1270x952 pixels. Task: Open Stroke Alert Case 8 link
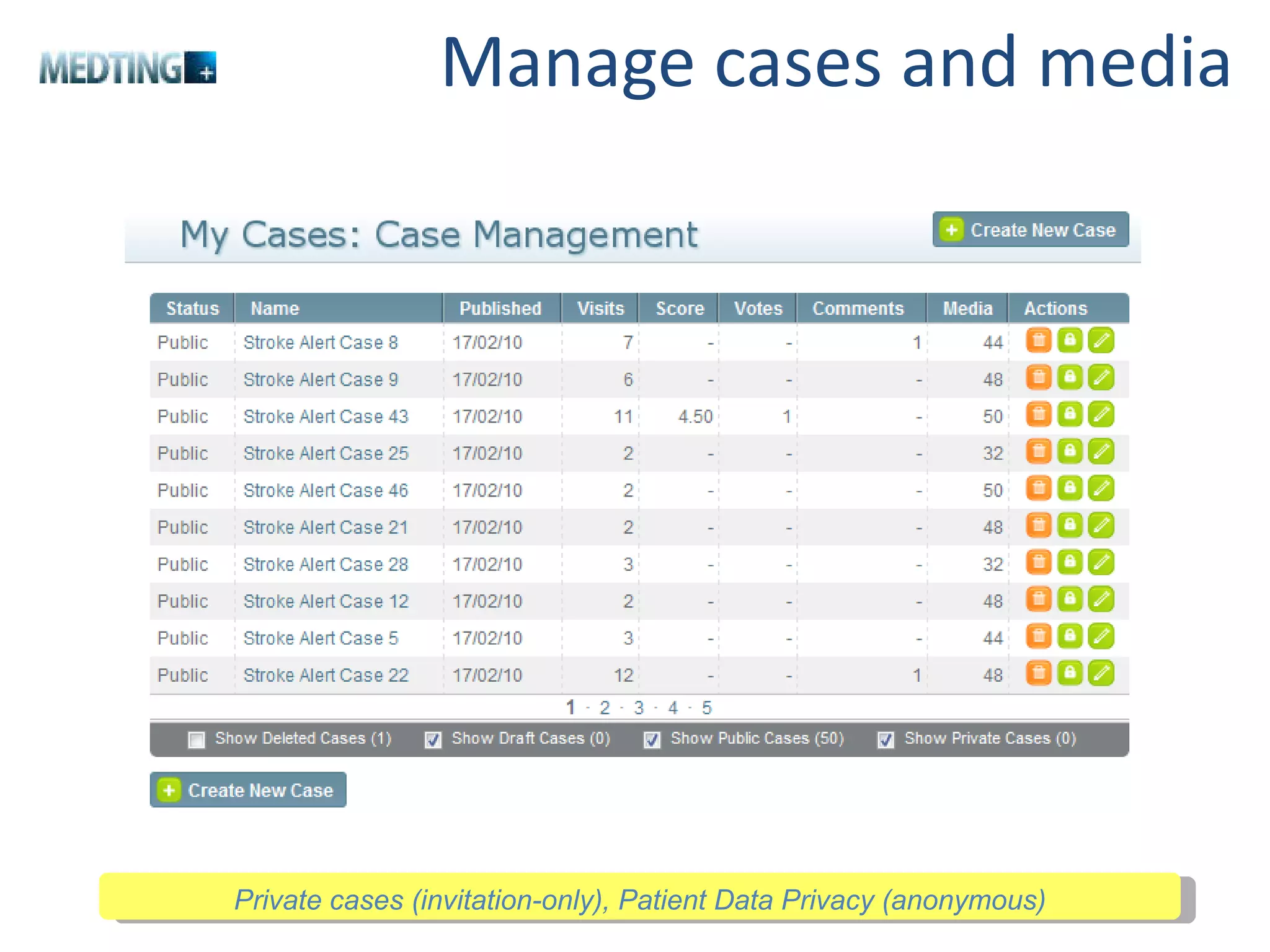pyautogui.click(x=321, y=343)
